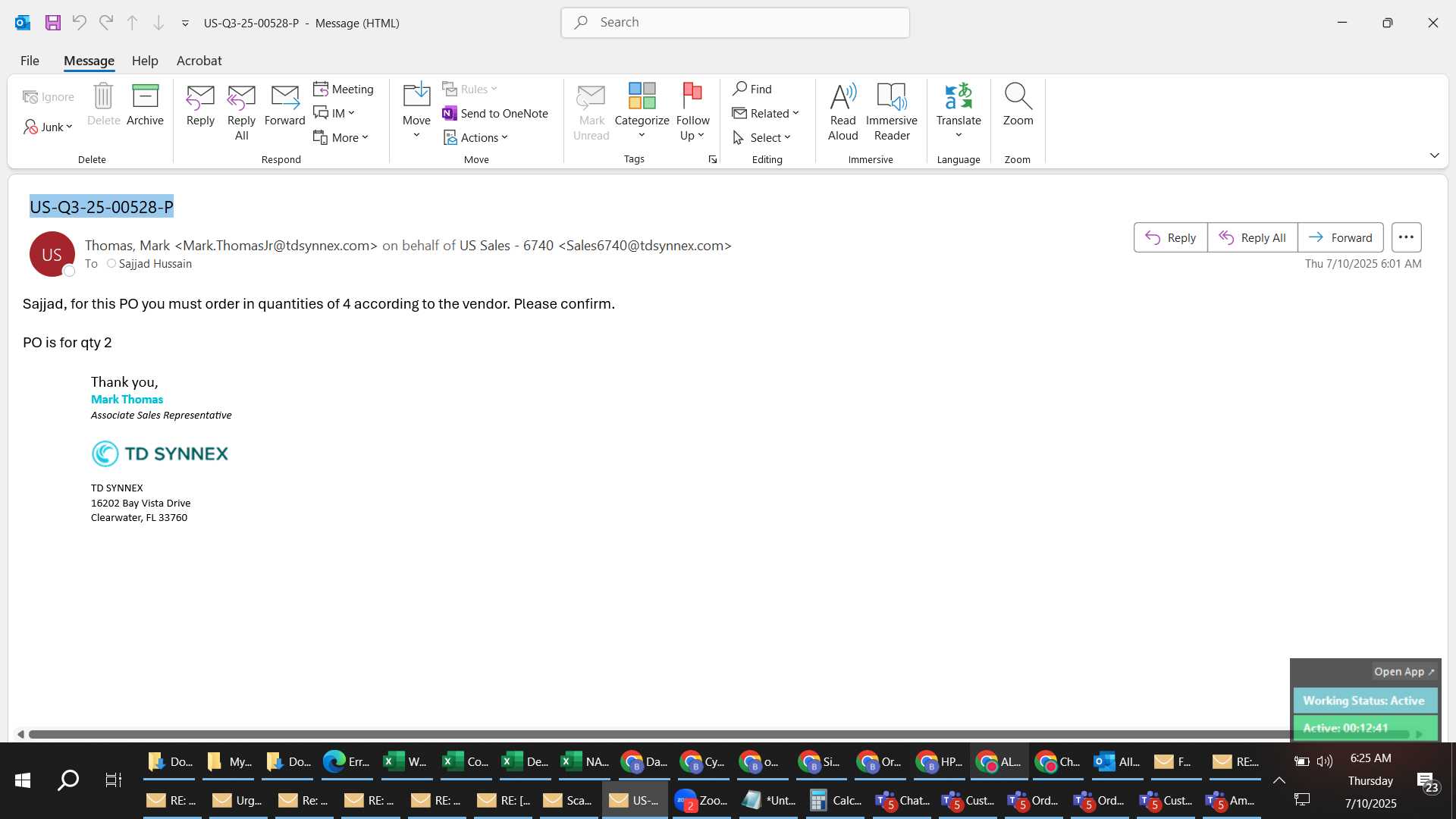Viewport: 1456px width, 819px height.
Task: Open Task View on taskbar
Action: coord(114,780)
